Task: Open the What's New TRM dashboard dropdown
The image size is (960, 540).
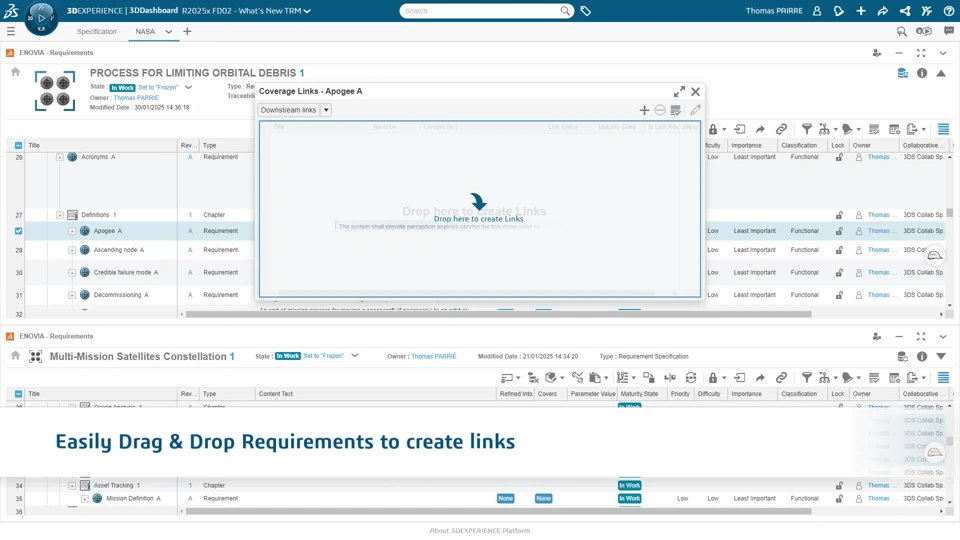Action: [x=307, y=11]
